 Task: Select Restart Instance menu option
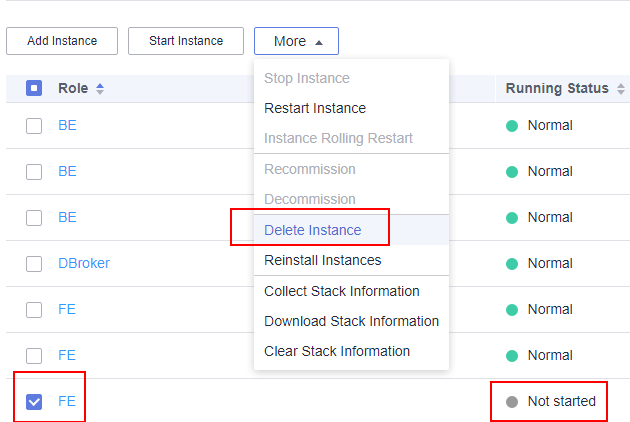coord(314,108)
